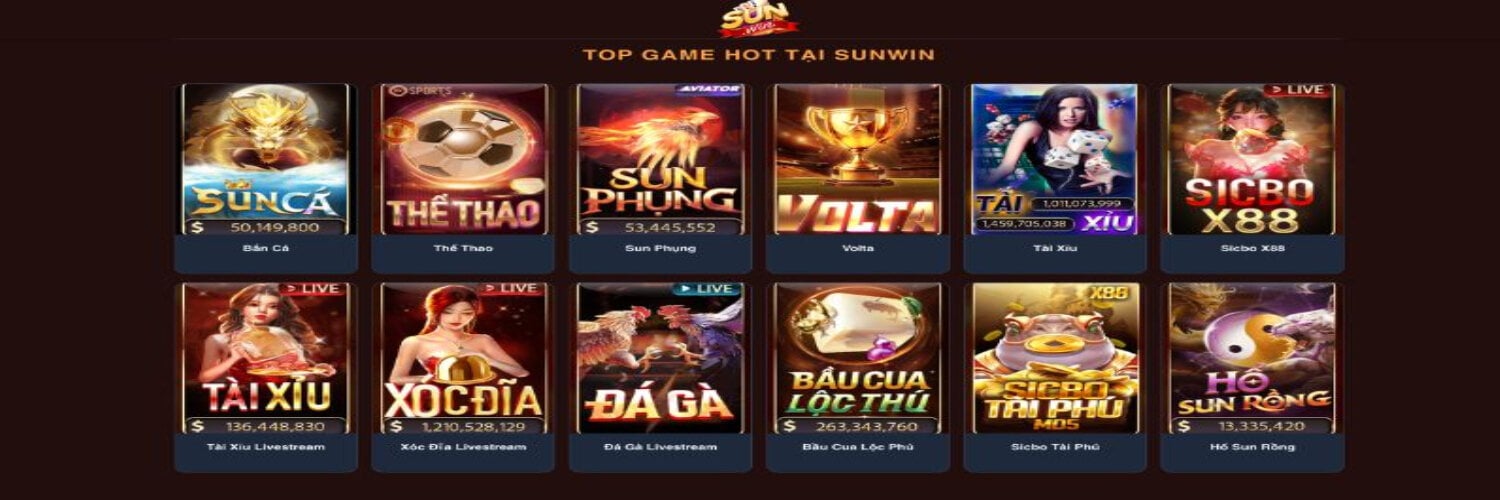The image size is (1500, 500).
Task: Open the Xóc Đĩa Livestream thumbnail
Action: coord(463,358)
